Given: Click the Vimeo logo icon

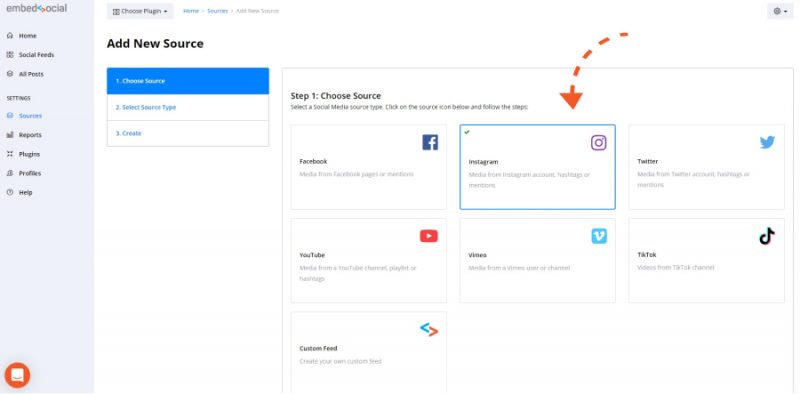Looking at the screenshot, I should pyautogui.click(x=599, y=236).
